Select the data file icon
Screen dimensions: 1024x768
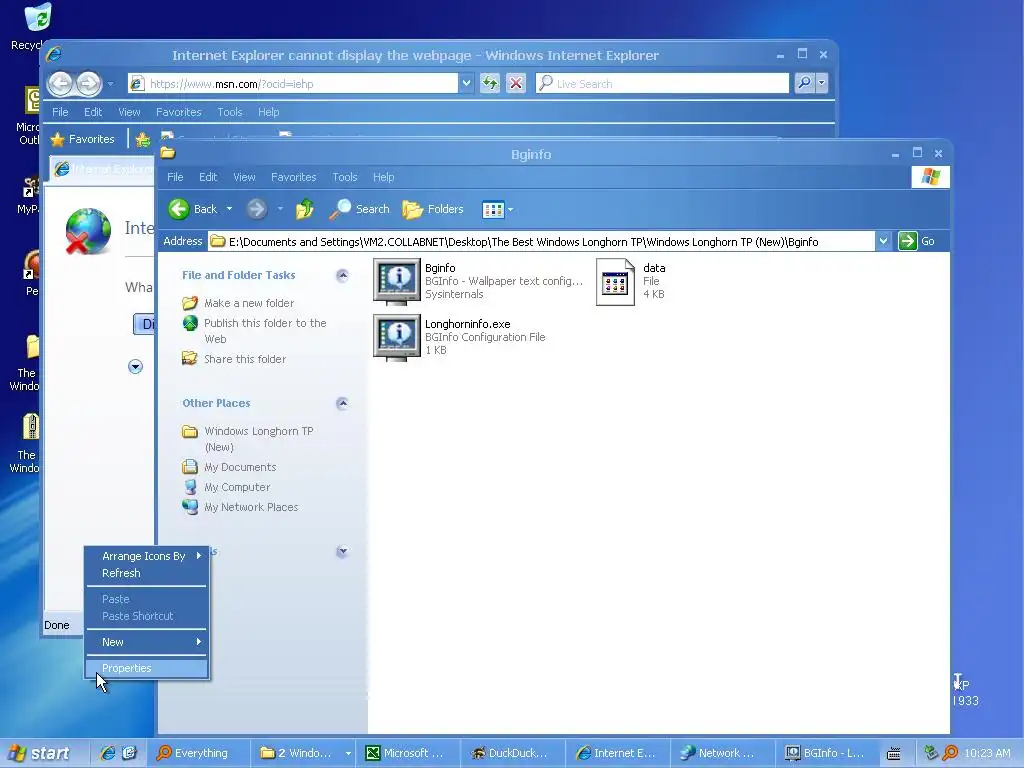point(615,281)
